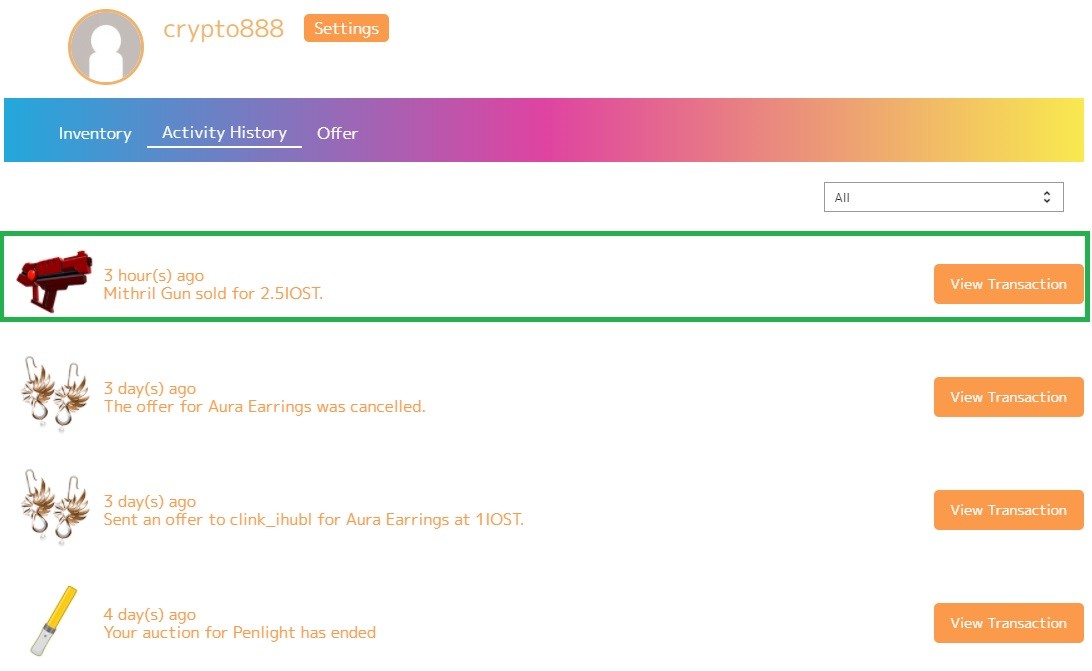The height and width of the screenshot is (671, 1092).
Task: Select the 'Mithril Gun sold for 2.5IOST' entry text
Action: [213, 293]
